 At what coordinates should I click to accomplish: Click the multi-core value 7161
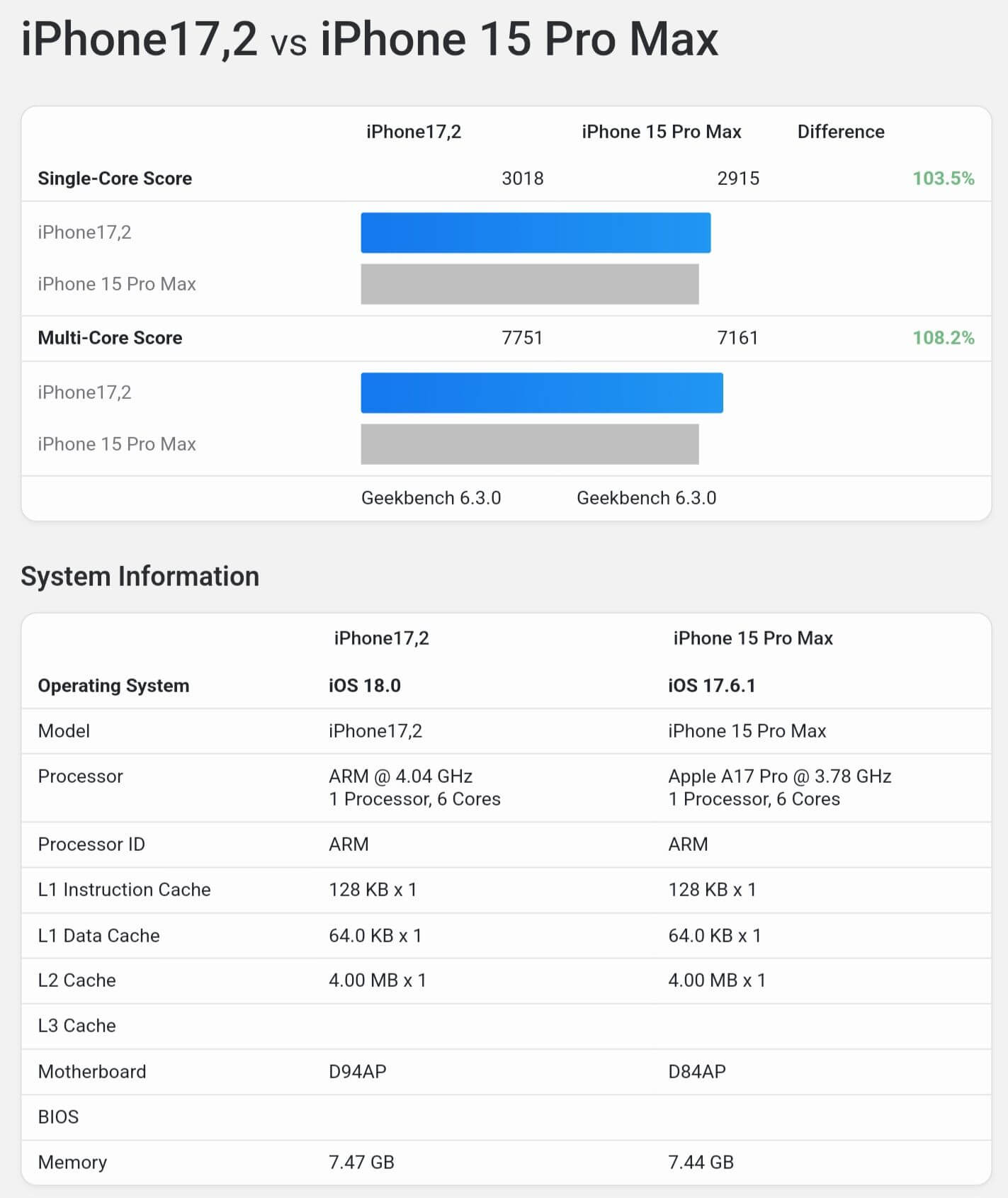(x=737, y=338)
